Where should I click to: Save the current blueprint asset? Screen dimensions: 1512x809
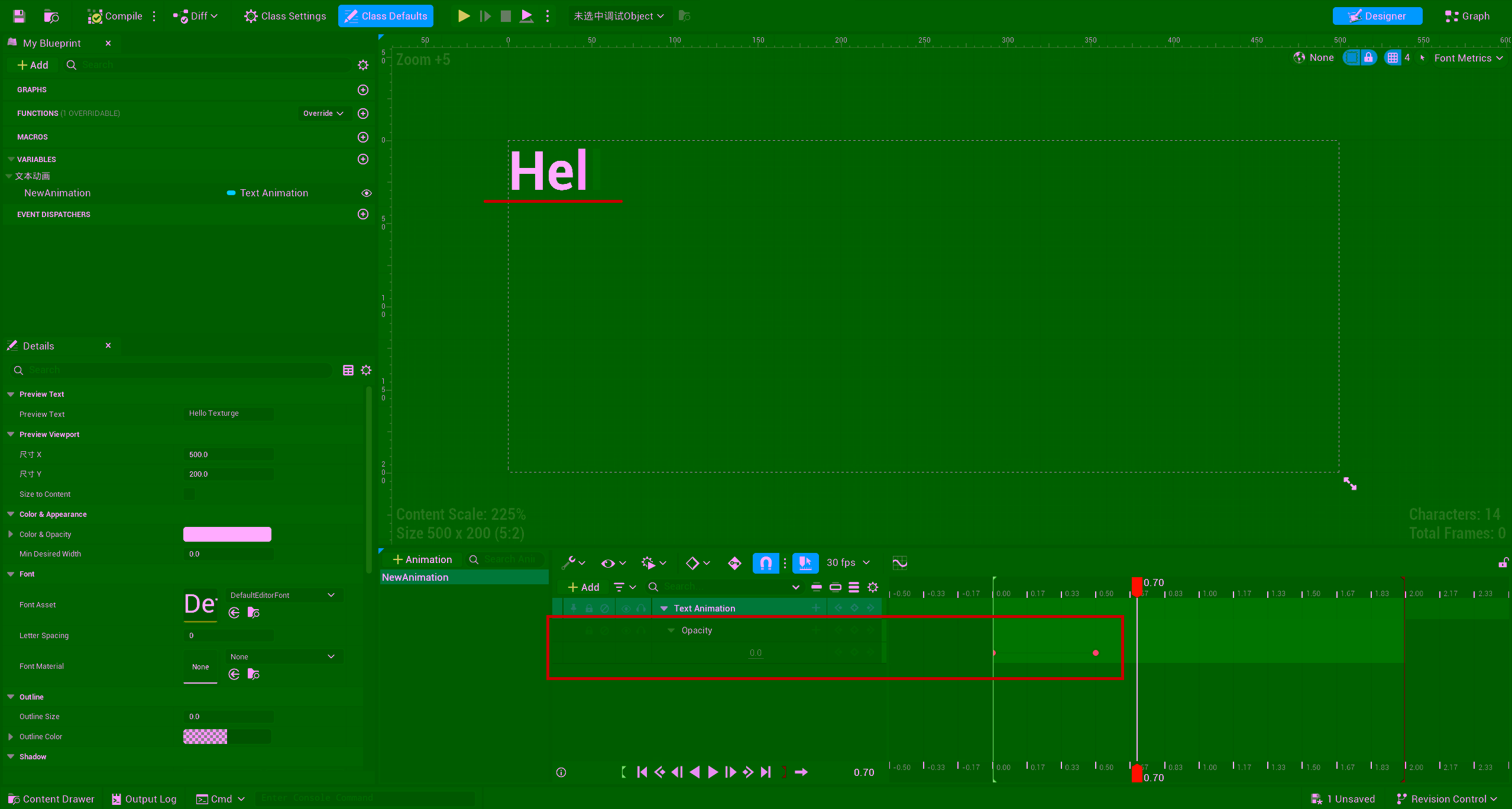click(x=19, y=16)
